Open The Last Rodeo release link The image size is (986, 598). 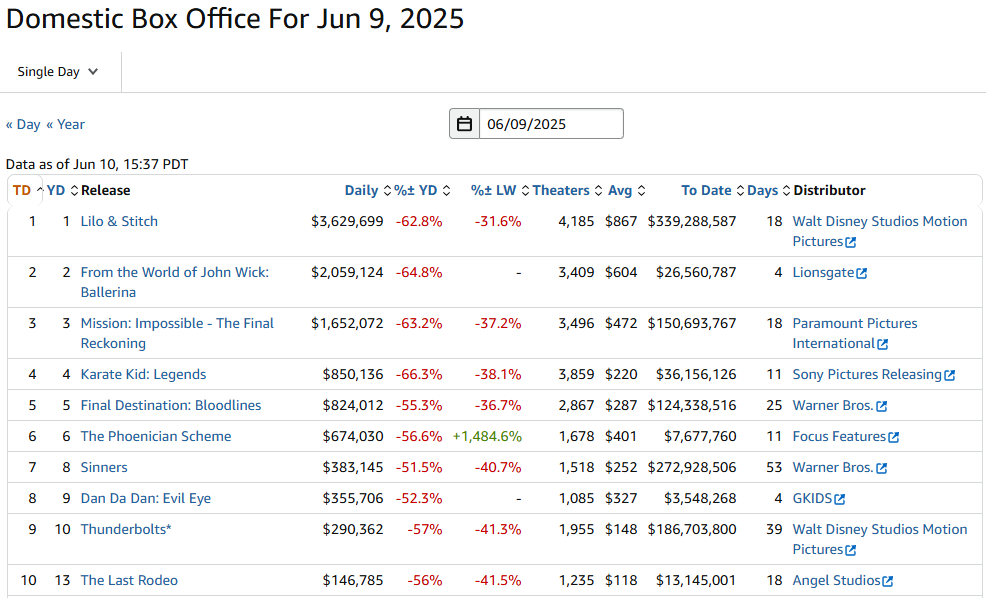point(129,580)
